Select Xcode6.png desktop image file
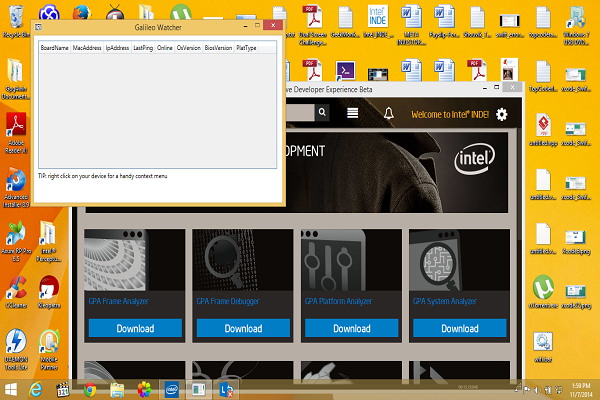 (x=576, y=241)
